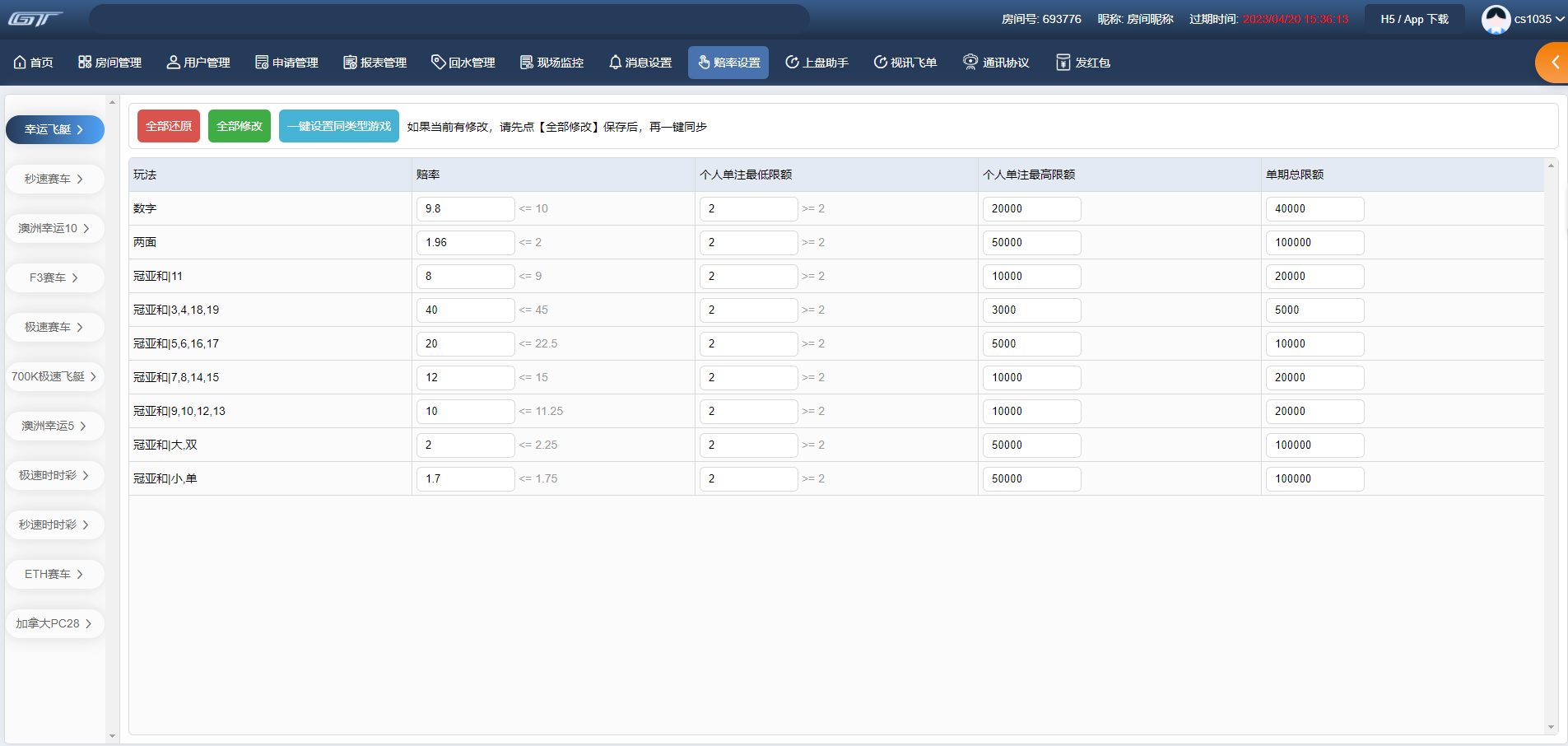Select 澳洲幸运10 game in sidebar
The height and width of the screenshot is (746, 1568).
(55, 228)
